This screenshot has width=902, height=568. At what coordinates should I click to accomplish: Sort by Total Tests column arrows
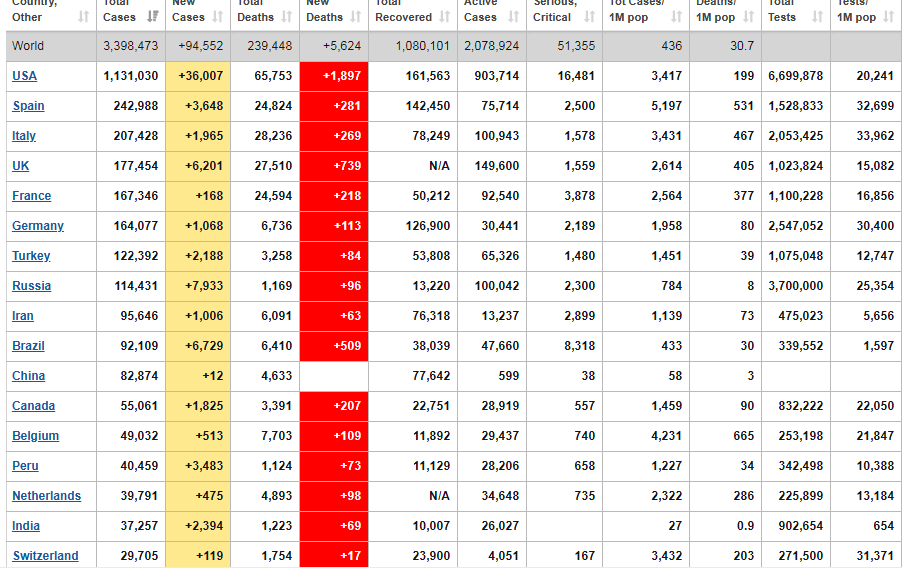click(817, 17)
